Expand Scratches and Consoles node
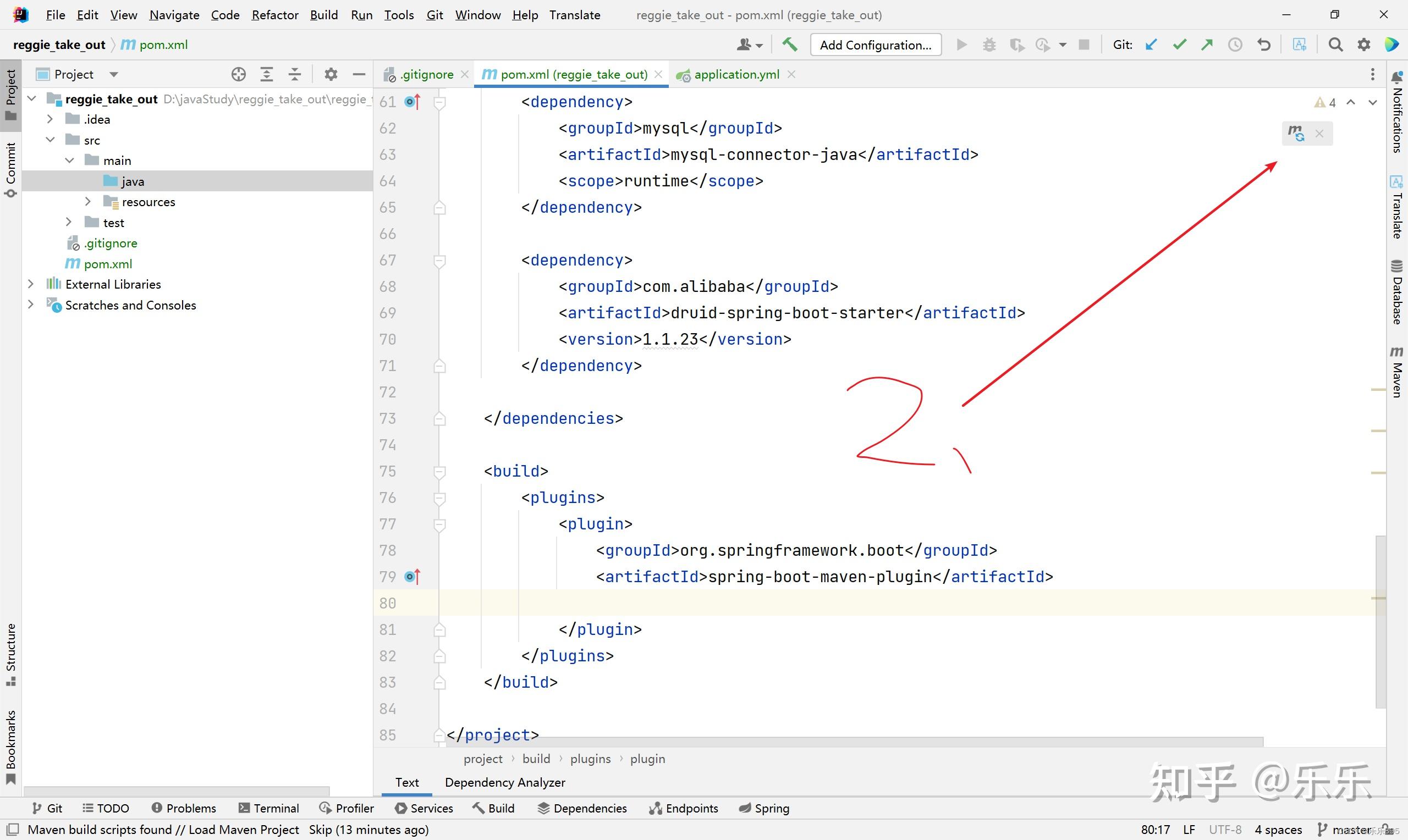1408x840 pixels. pyautogui.click(x=31, y=305)
